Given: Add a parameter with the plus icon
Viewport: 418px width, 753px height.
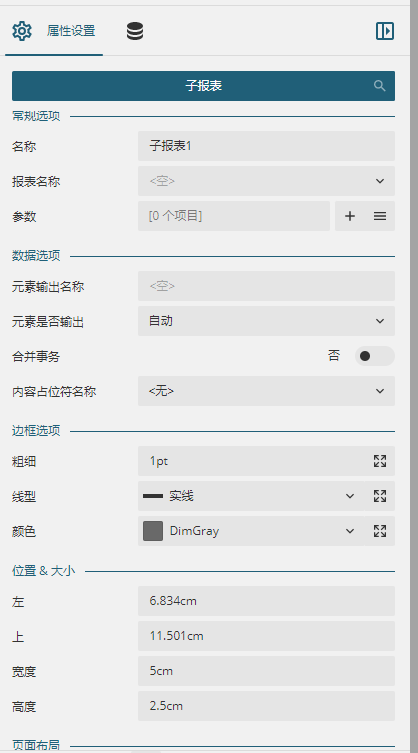Looking at the screenshot, I should [350, 216].
